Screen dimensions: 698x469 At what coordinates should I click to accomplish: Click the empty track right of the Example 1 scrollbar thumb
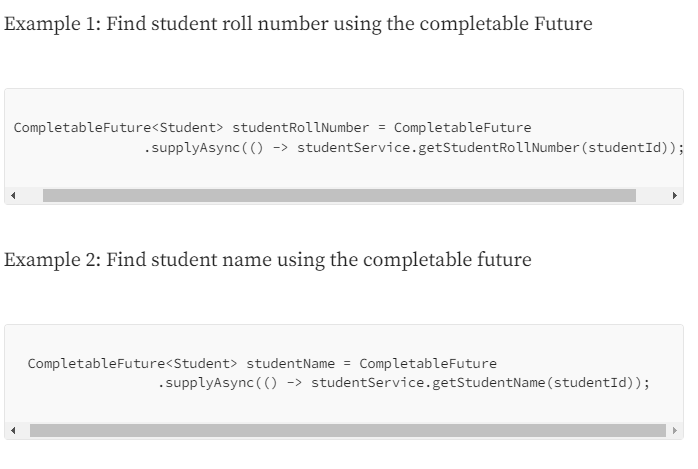point(653,195)
